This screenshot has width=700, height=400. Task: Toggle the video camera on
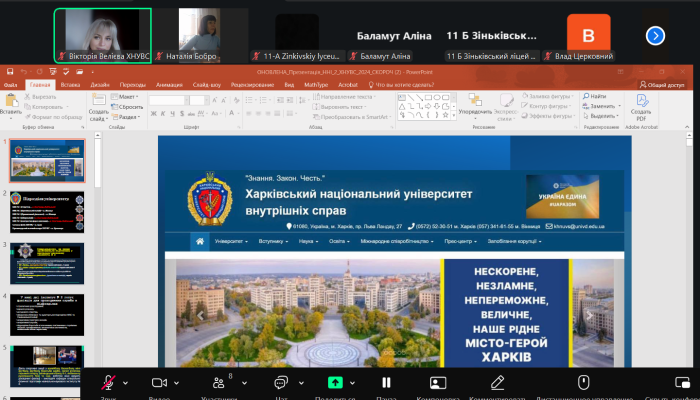pos(159,382)
